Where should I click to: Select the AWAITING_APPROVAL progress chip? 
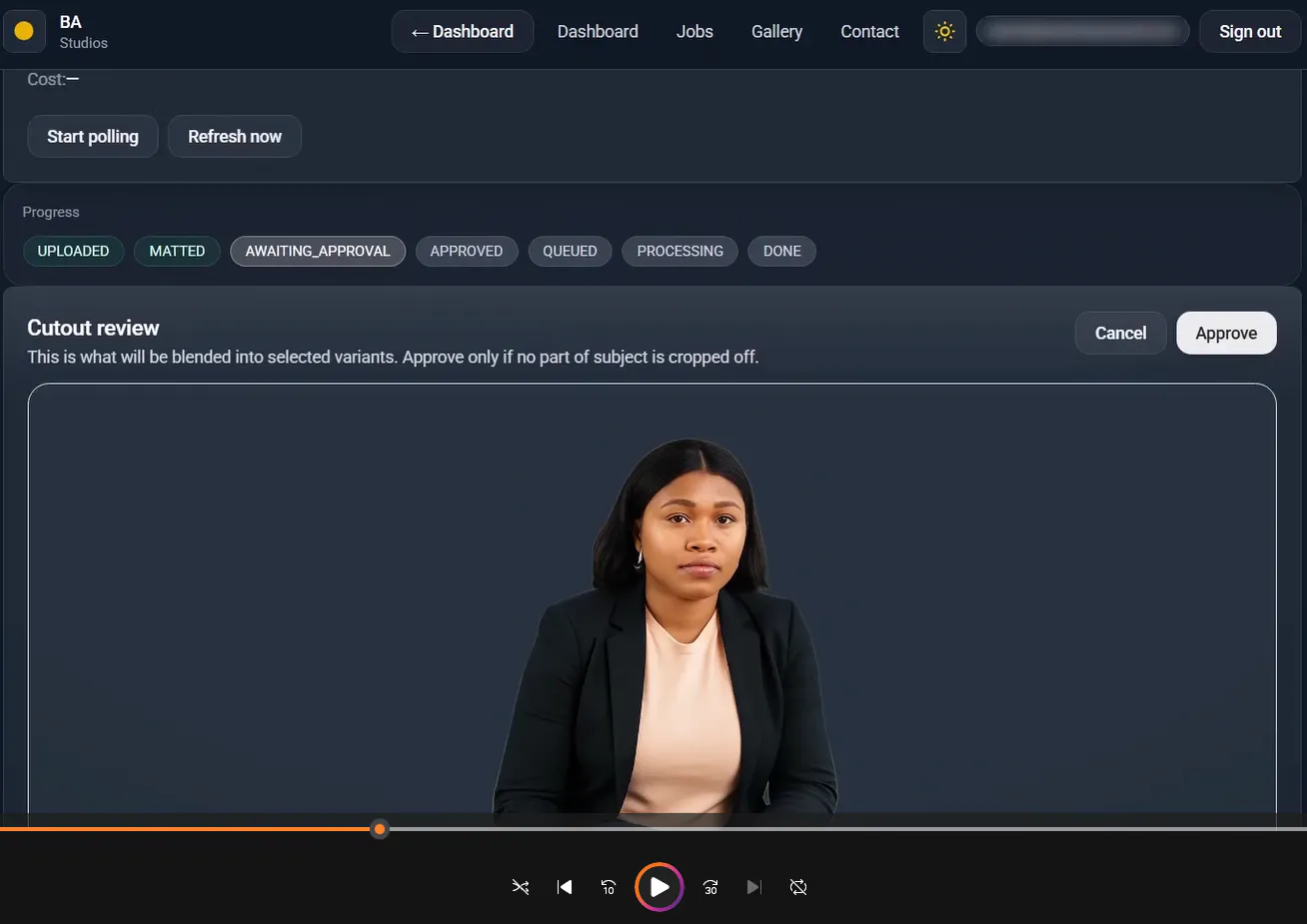point(318,251)
